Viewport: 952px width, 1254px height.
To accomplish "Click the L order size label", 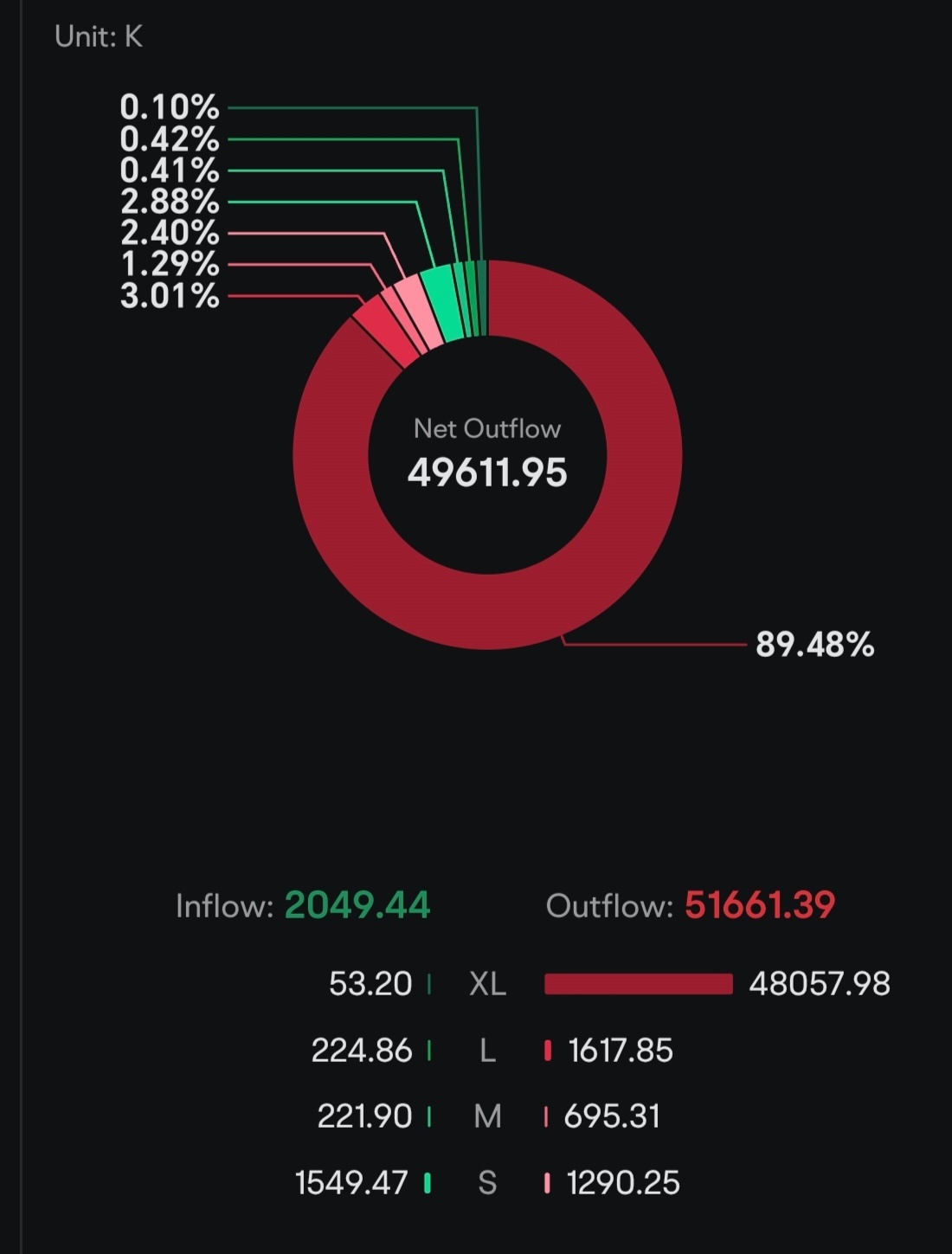I will (487, 1051).
